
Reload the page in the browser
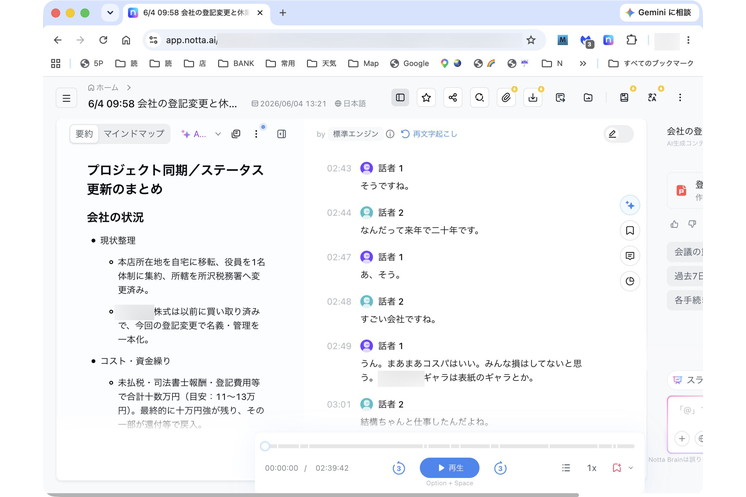point(103,40)
